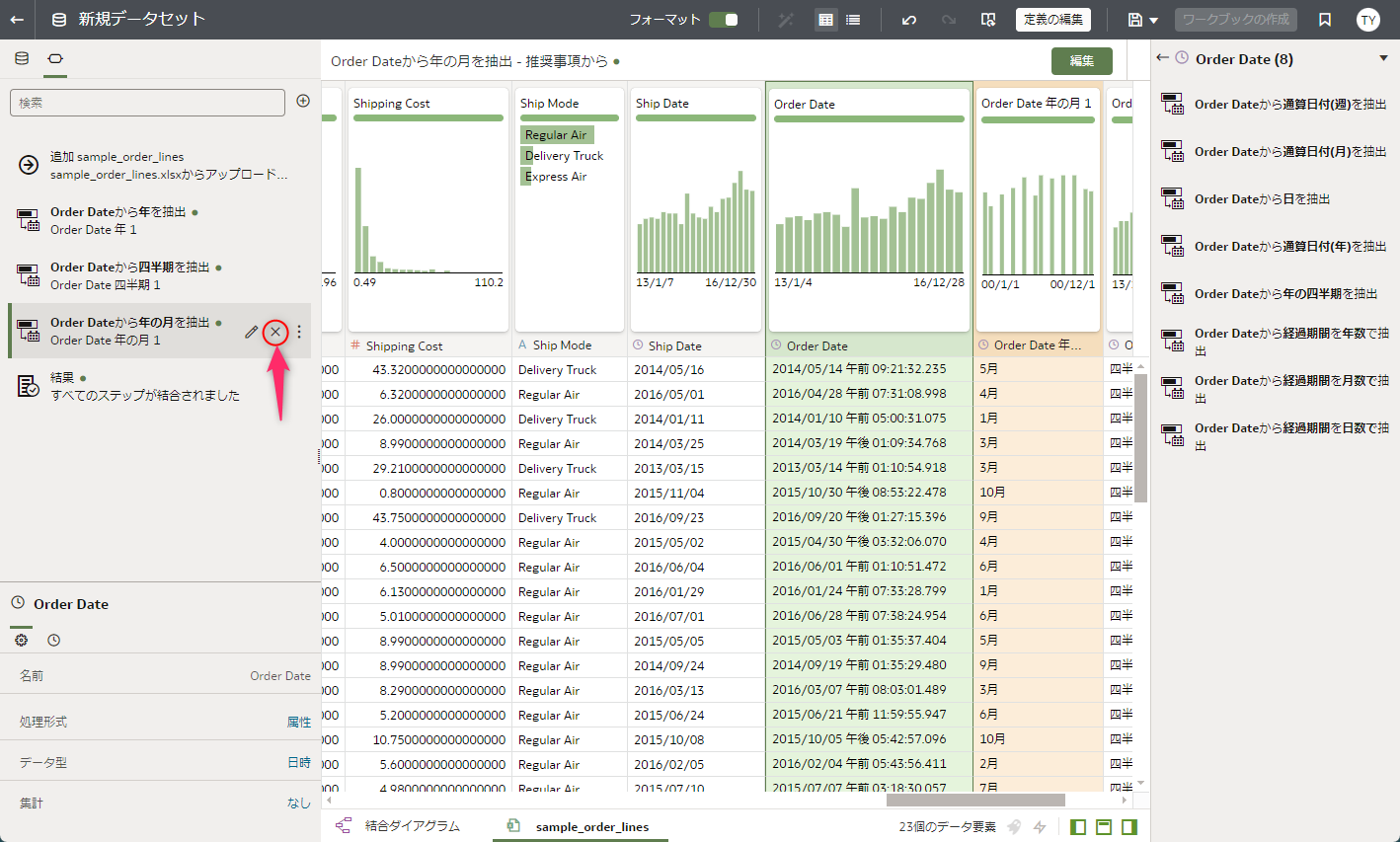Click cell 2014/05/14 午前 09:21:32.235

pyautogui.click(x=869, y=369)
